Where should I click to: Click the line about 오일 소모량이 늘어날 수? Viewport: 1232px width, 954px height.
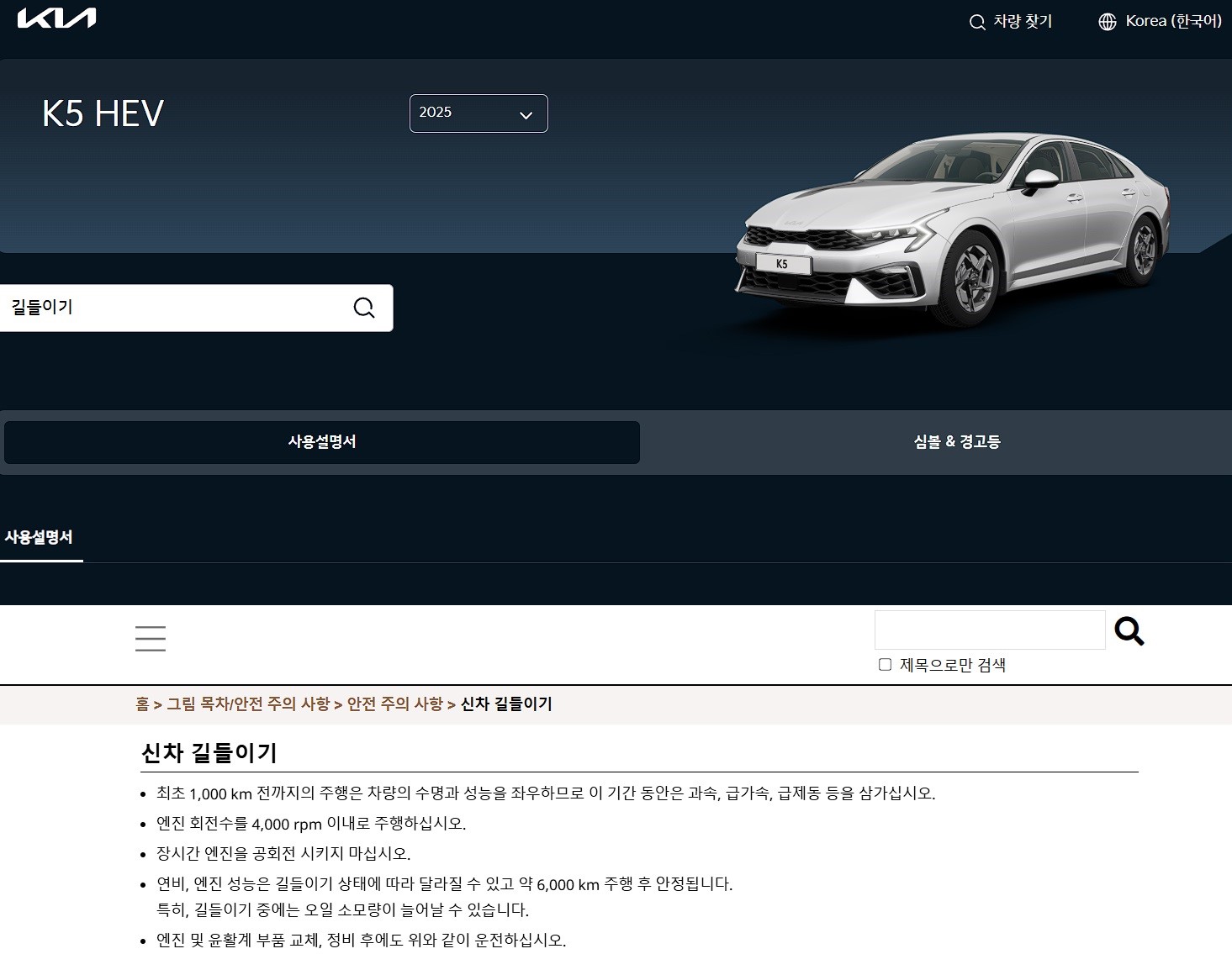[x=343, y=910]
